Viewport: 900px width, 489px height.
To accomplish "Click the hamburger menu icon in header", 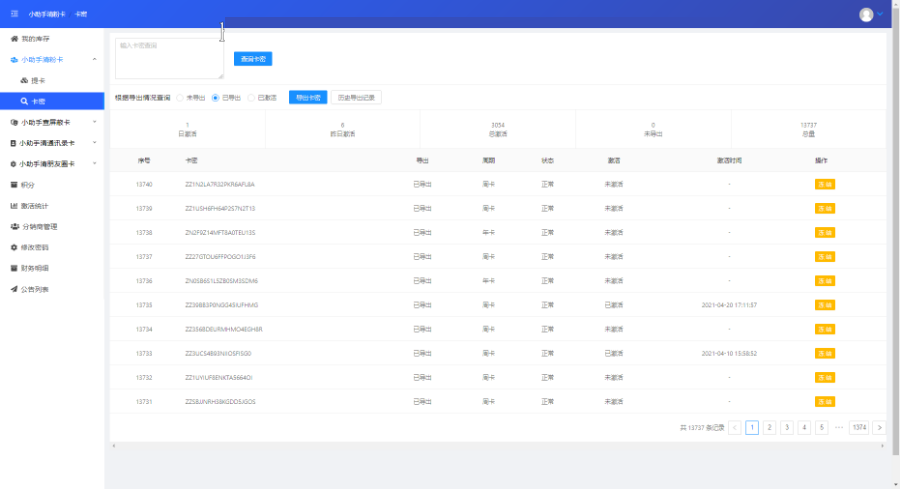I will 14,15.
